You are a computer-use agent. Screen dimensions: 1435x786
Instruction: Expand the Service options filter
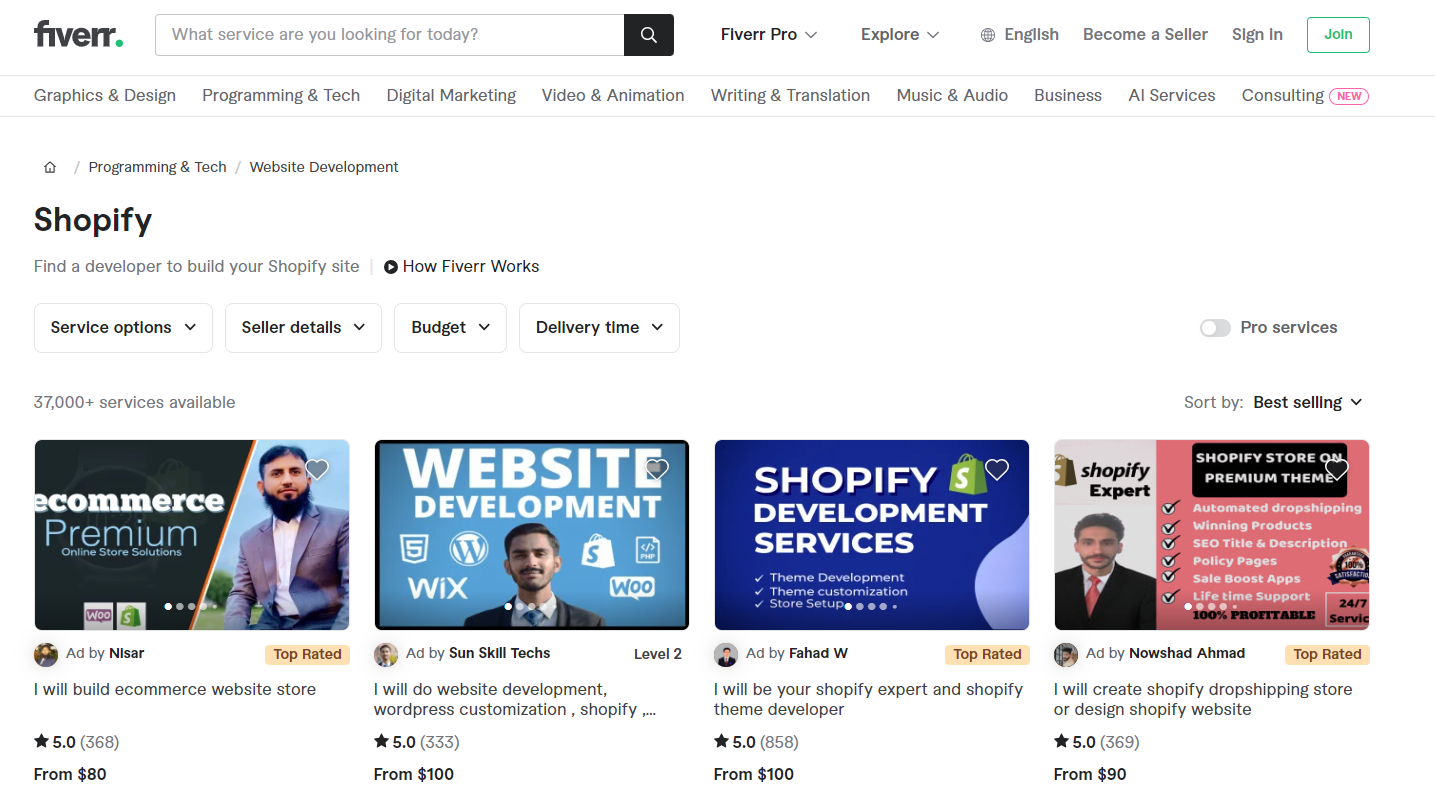coord(123,328)
